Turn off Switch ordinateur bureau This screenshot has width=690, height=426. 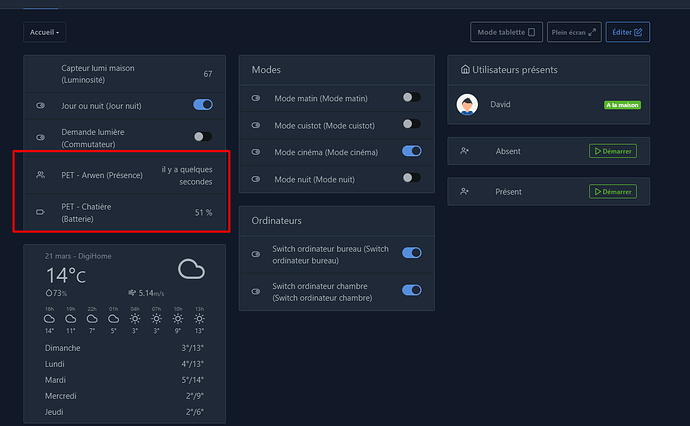[410, 254]
